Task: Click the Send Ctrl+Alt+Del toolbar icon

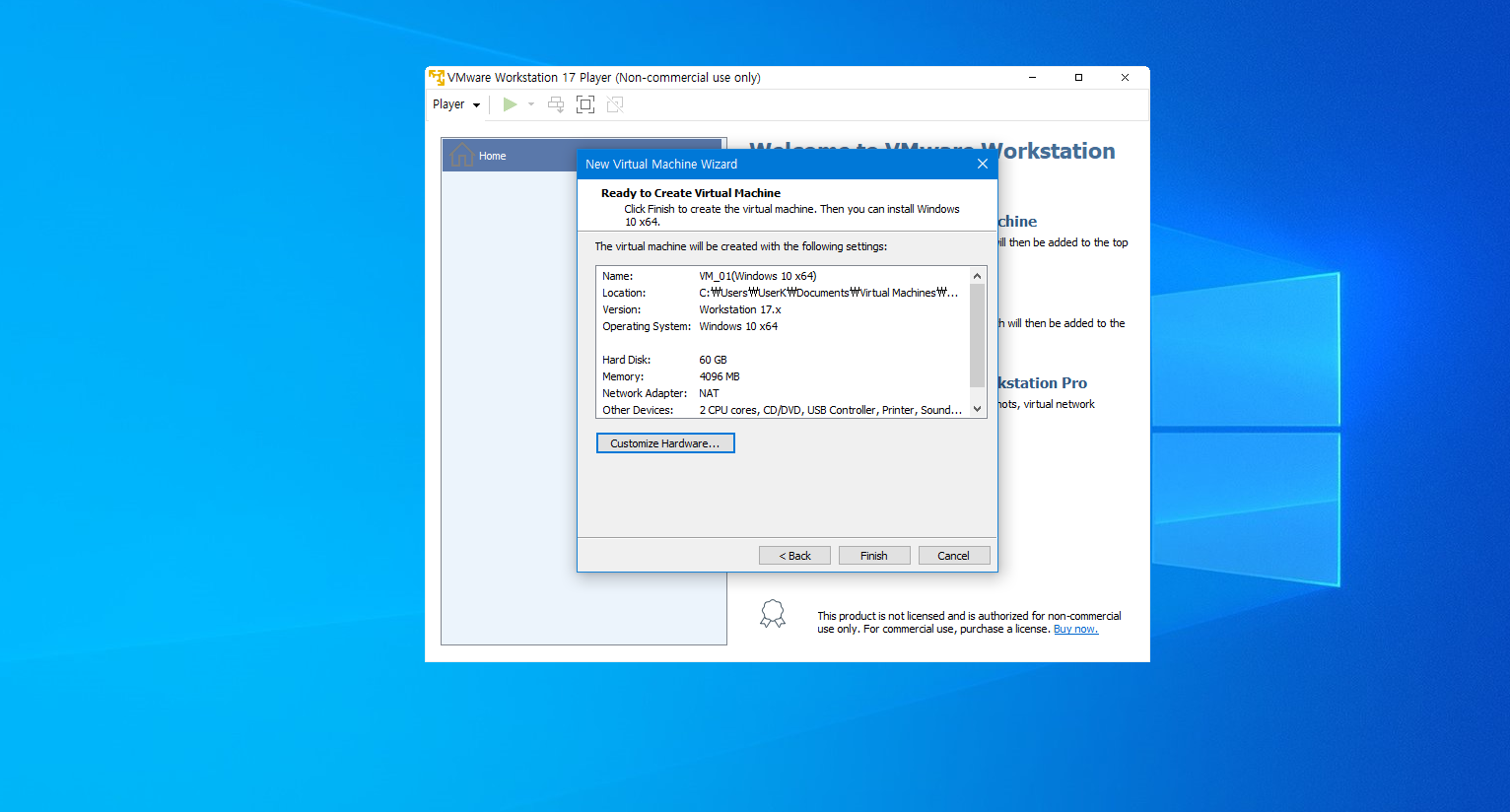Action: point(556,104)
